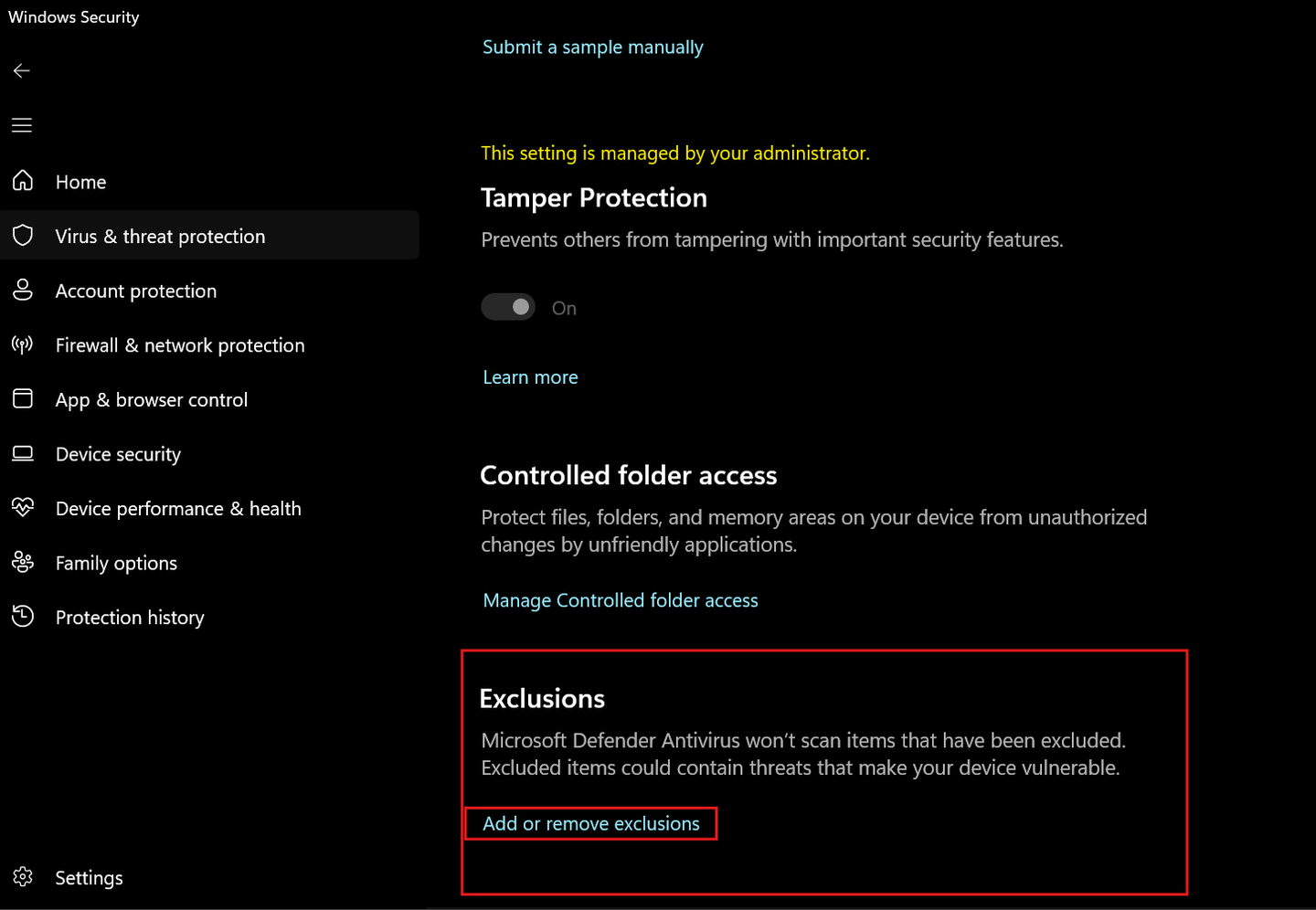Viewport: 1316px width, 910px height.
Task: Open the Settings gear icon
Action: point(23,877)
